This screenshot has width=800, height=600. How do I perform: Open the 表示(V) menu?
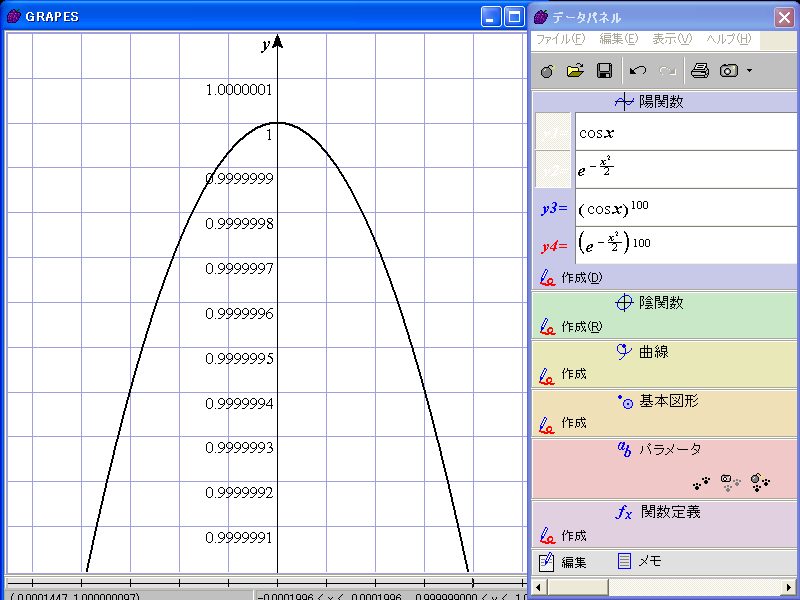(671, 39)
